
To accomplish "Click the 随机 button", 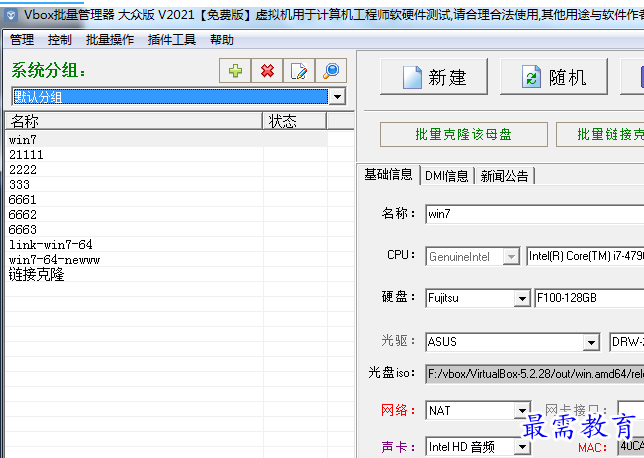I will point(554,77).
